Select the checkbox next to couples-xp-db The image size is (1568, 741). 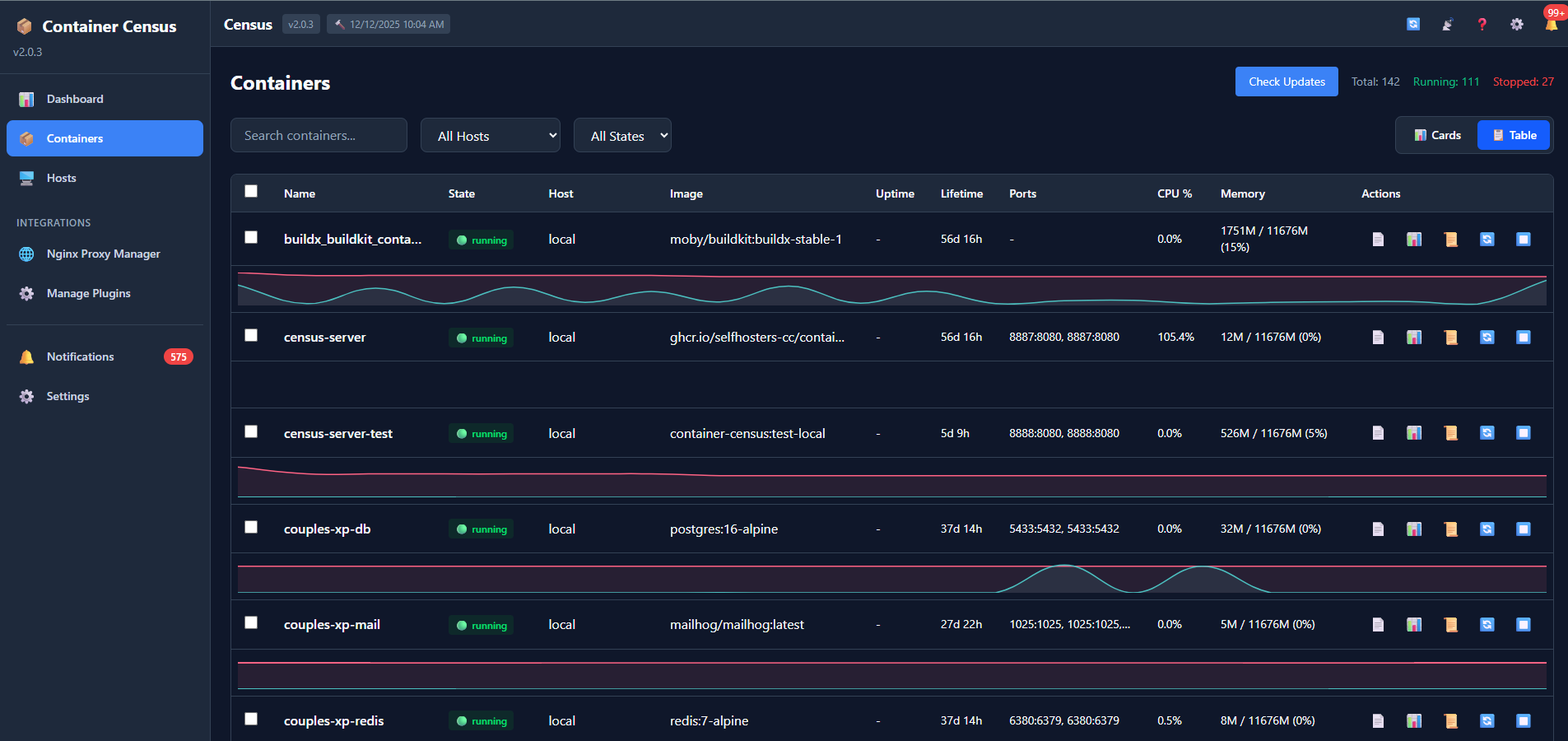251,527
